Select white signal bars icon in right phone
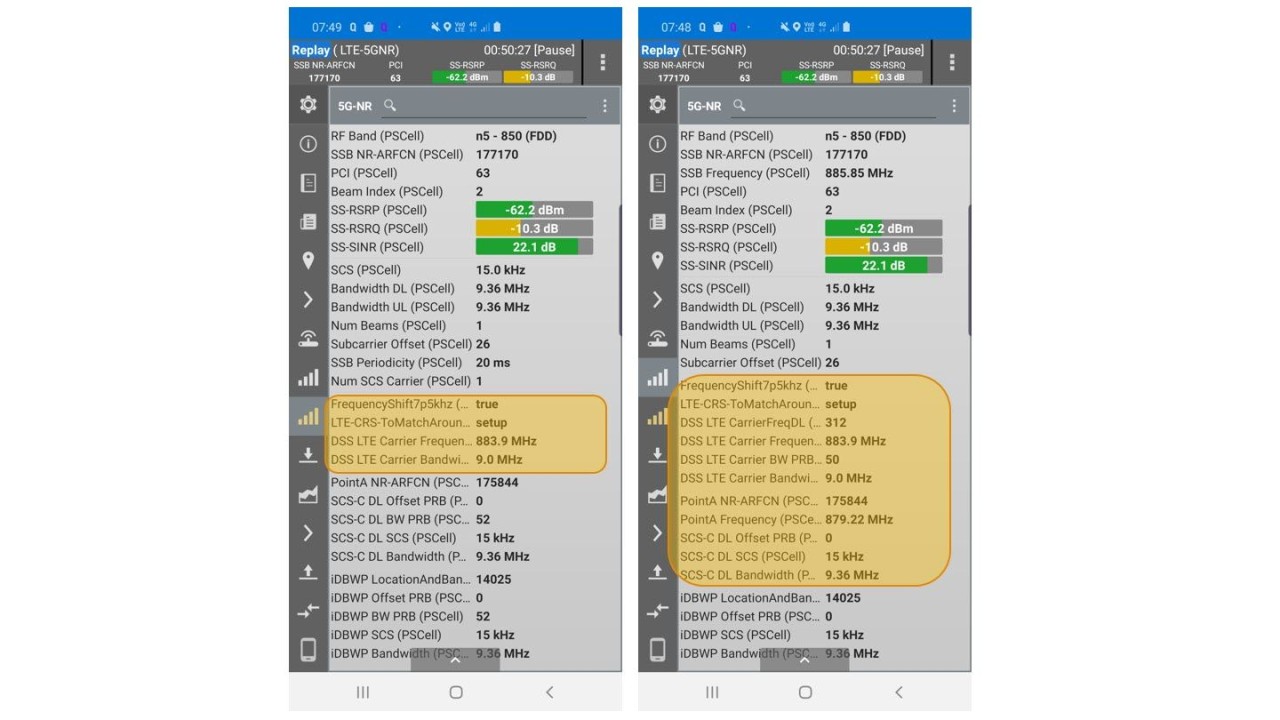The height and width of the screenshot is (720, 1280). (657, 377)
